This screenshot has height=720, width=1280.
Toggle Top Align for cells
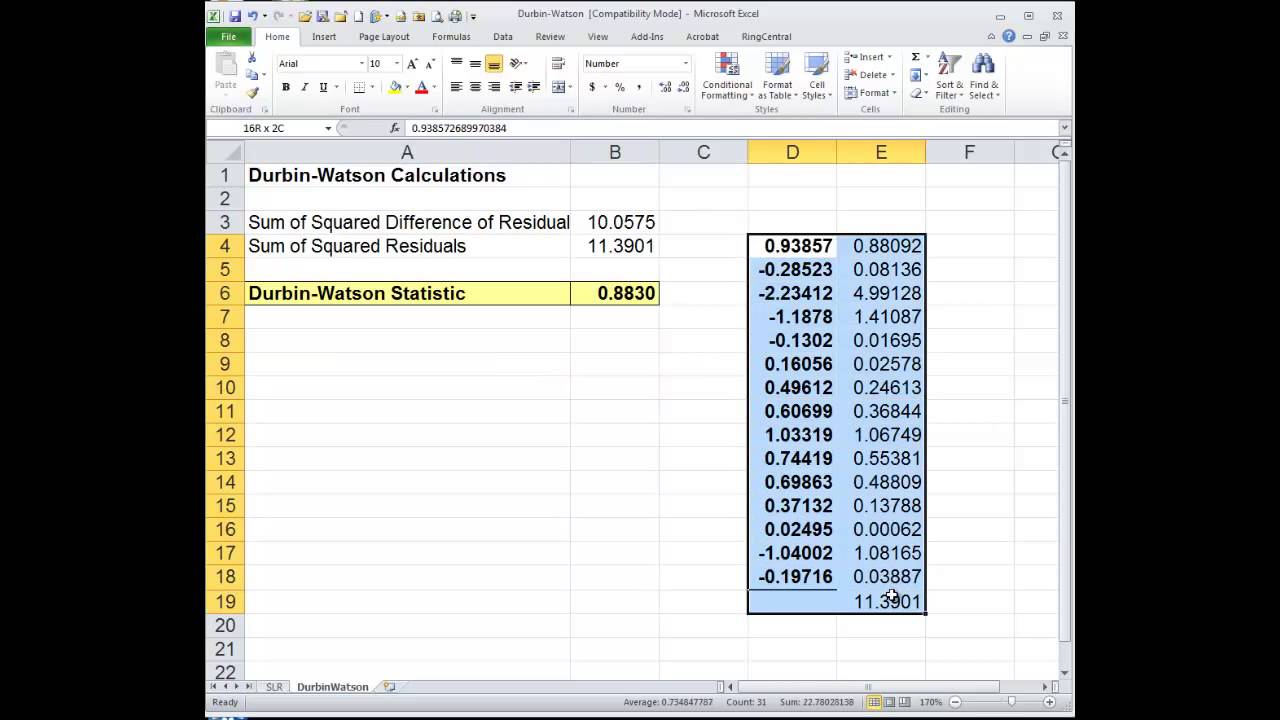(x=456, y=63)
